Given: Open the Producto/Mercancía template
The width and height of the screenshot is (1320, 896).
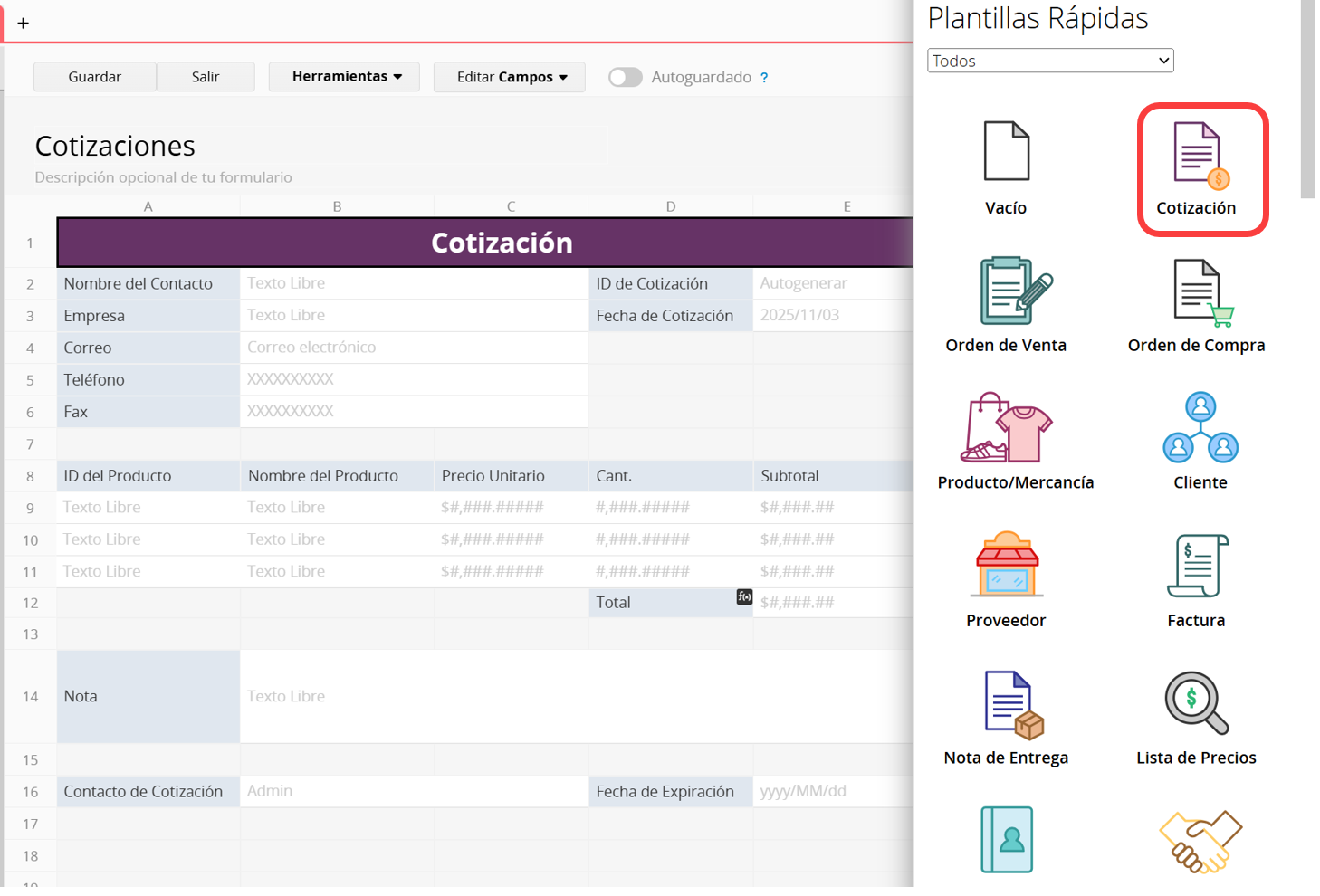Looking at the screenshot, I should click(x=1006, y=428).
